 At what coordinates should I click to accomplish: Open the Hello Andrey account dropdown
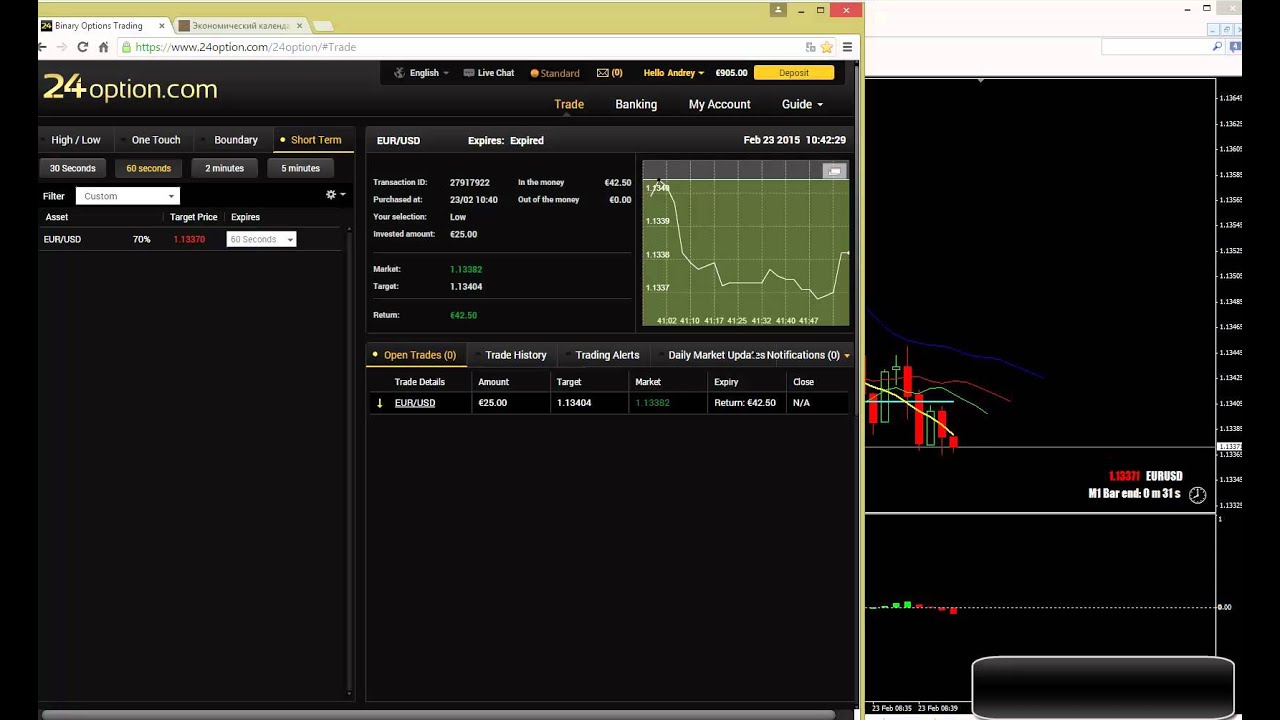pyautogui.click(x=673, y=73)
